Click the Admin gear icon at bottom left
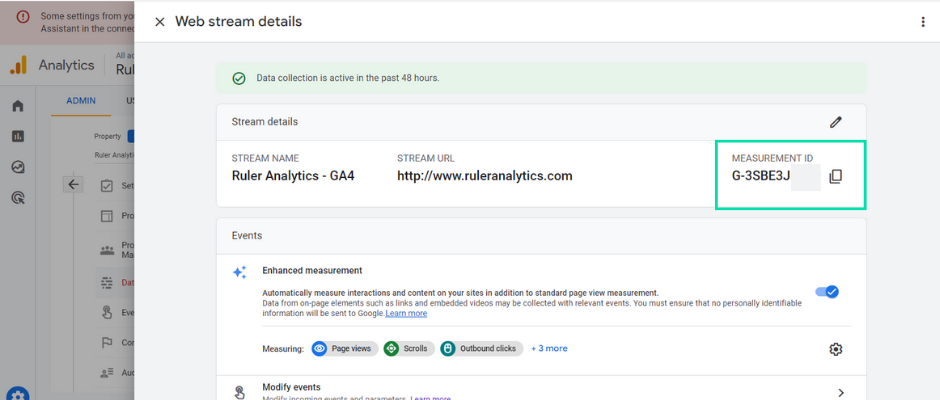The image size is (940, 400). coord(18,395)
